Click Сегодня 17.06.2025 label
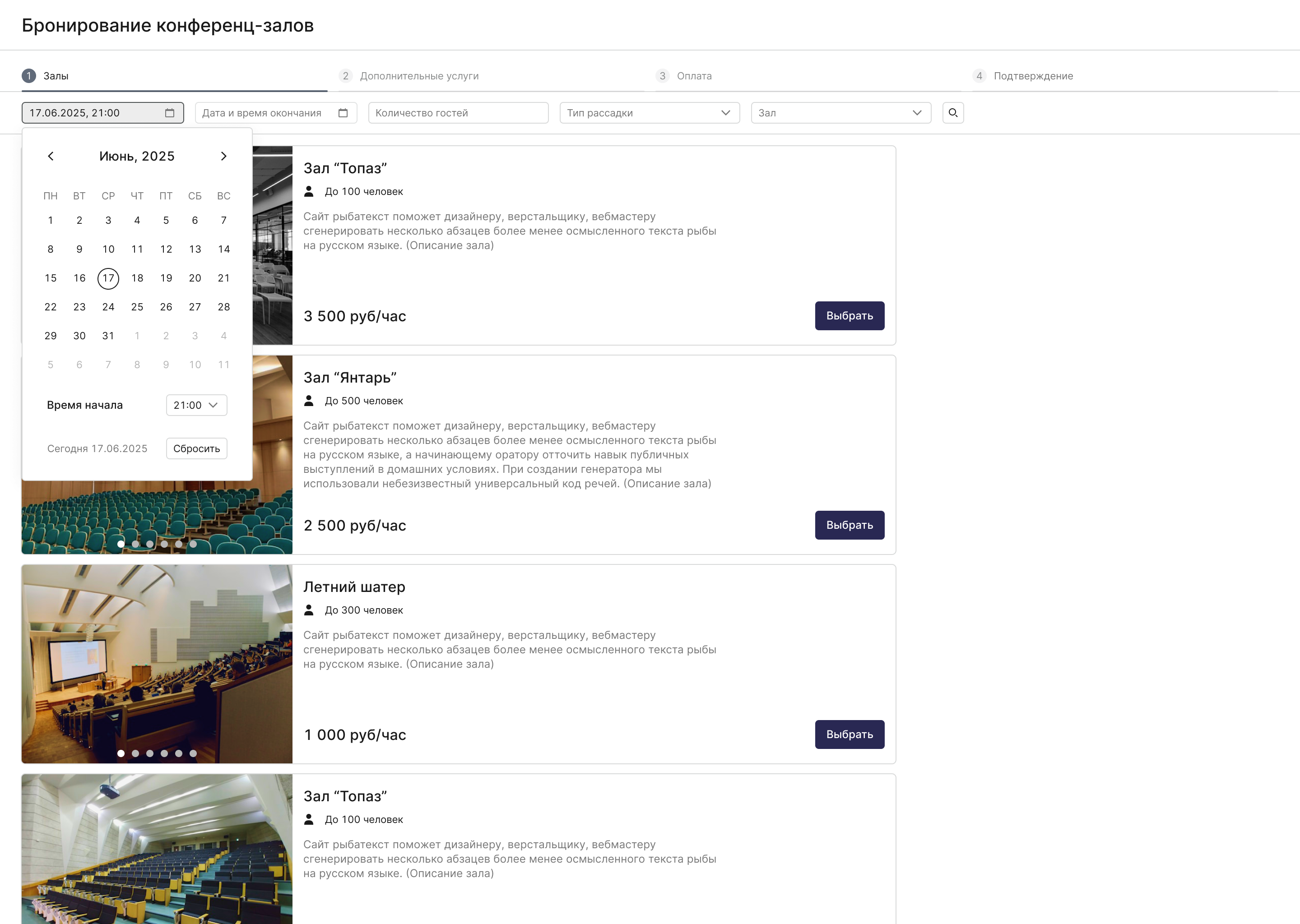The height and width of the screenshot is (924, 1300). (97, 448)
